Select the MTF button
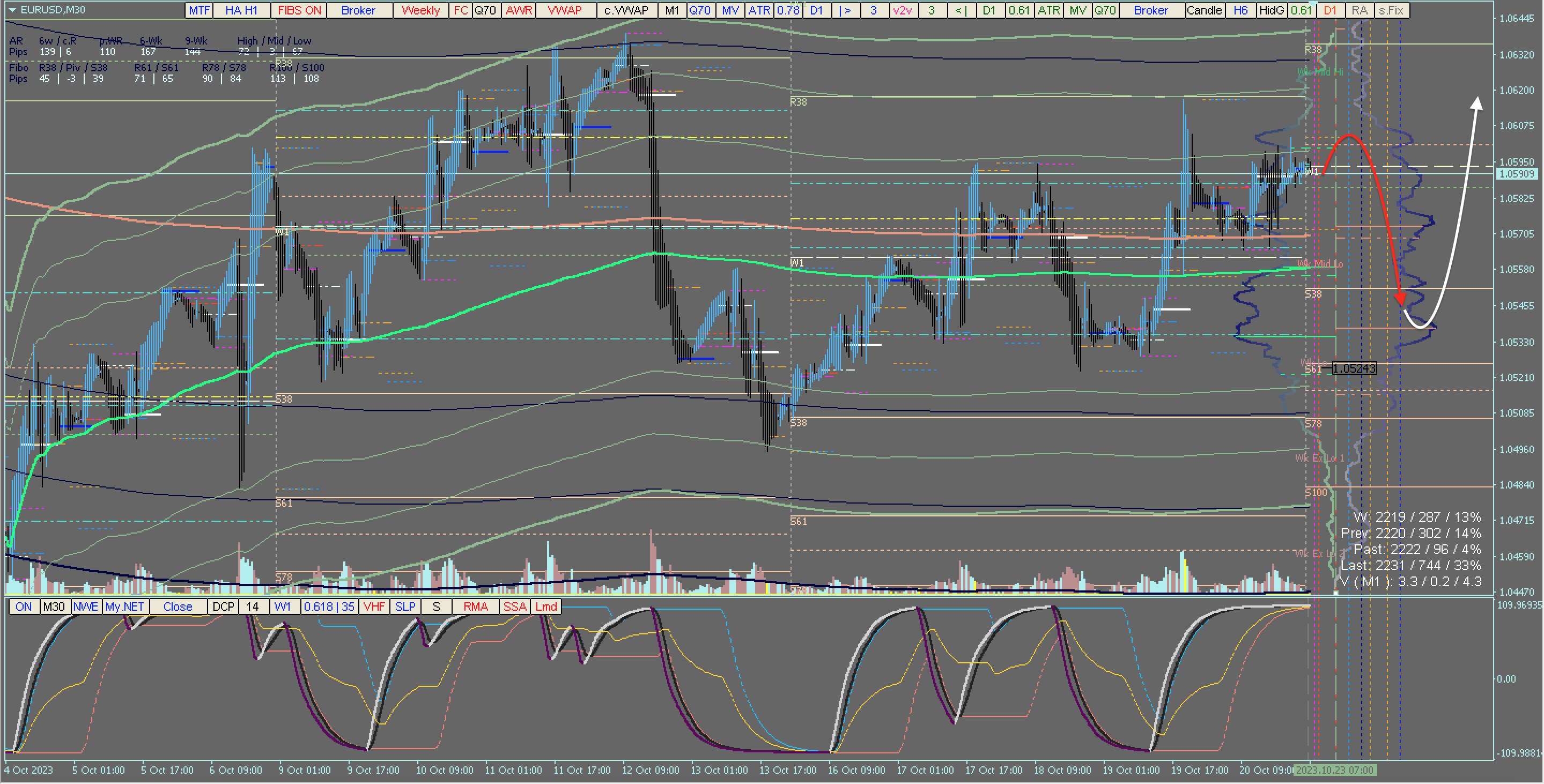 coord(199,10)
